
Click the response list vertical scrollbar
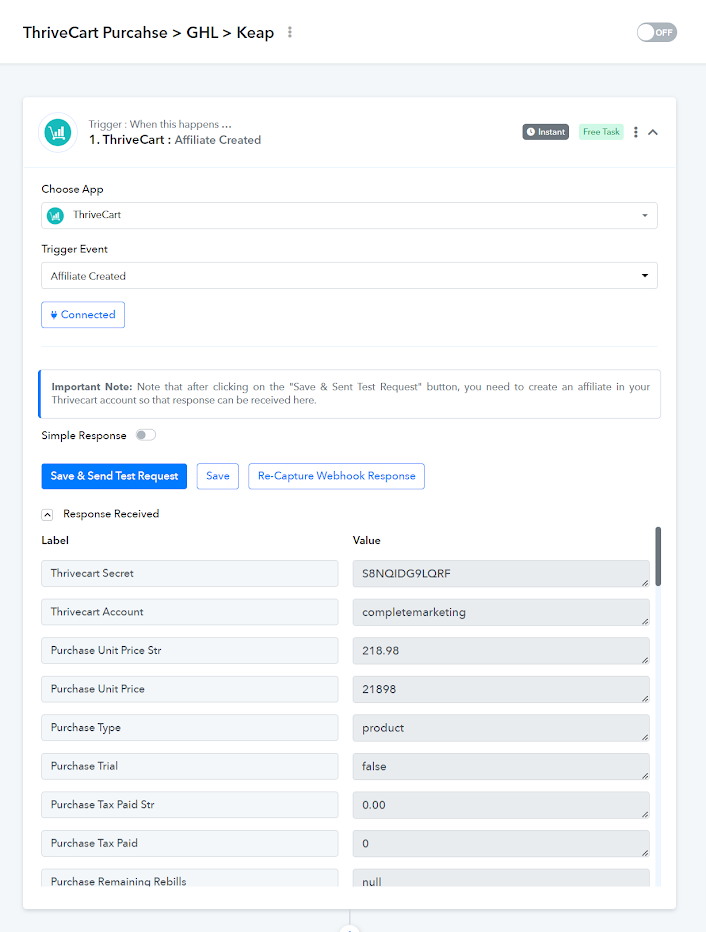[x=658, y=556]
